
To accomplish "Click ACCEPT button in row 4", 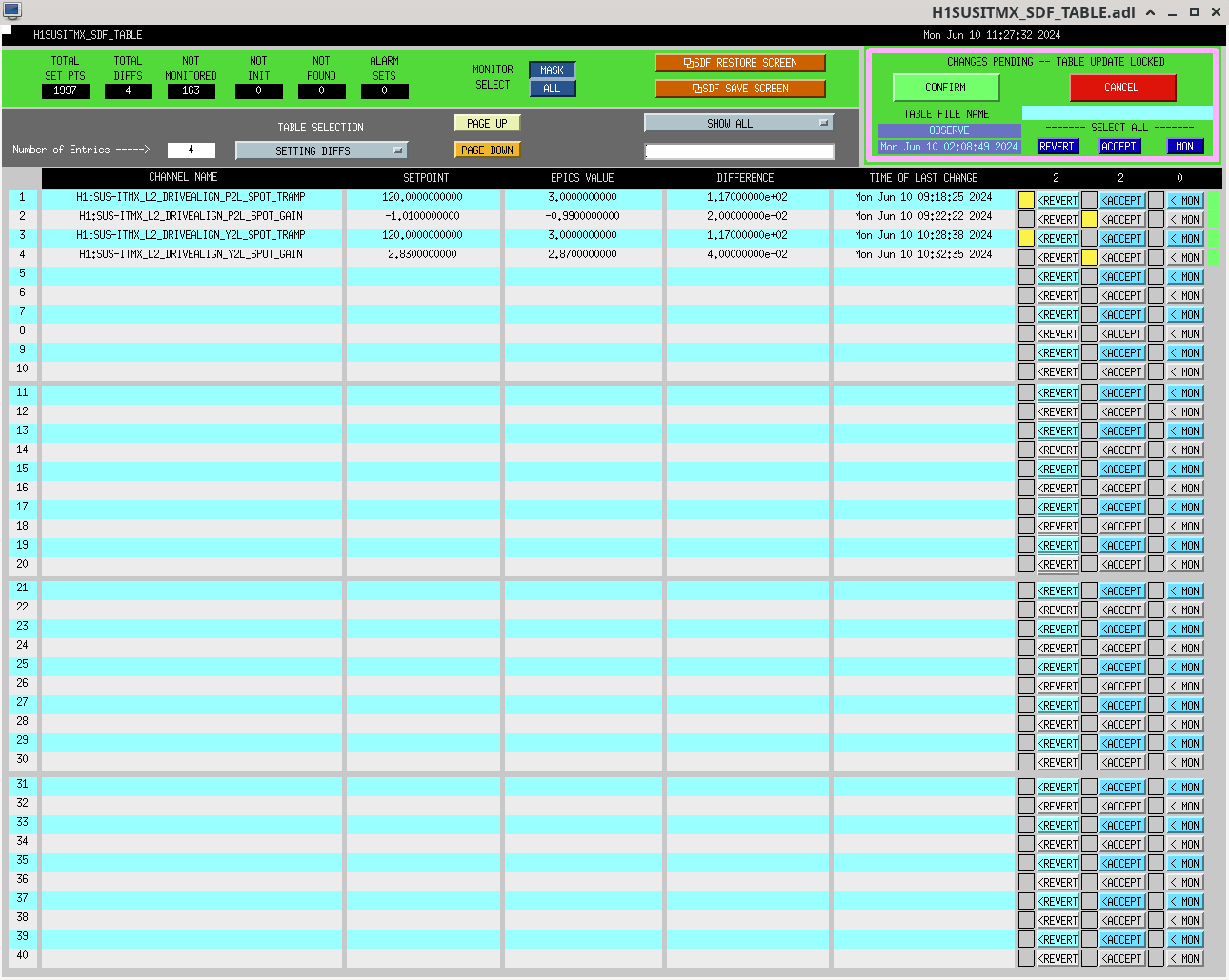I will (x=1122, y=258).
